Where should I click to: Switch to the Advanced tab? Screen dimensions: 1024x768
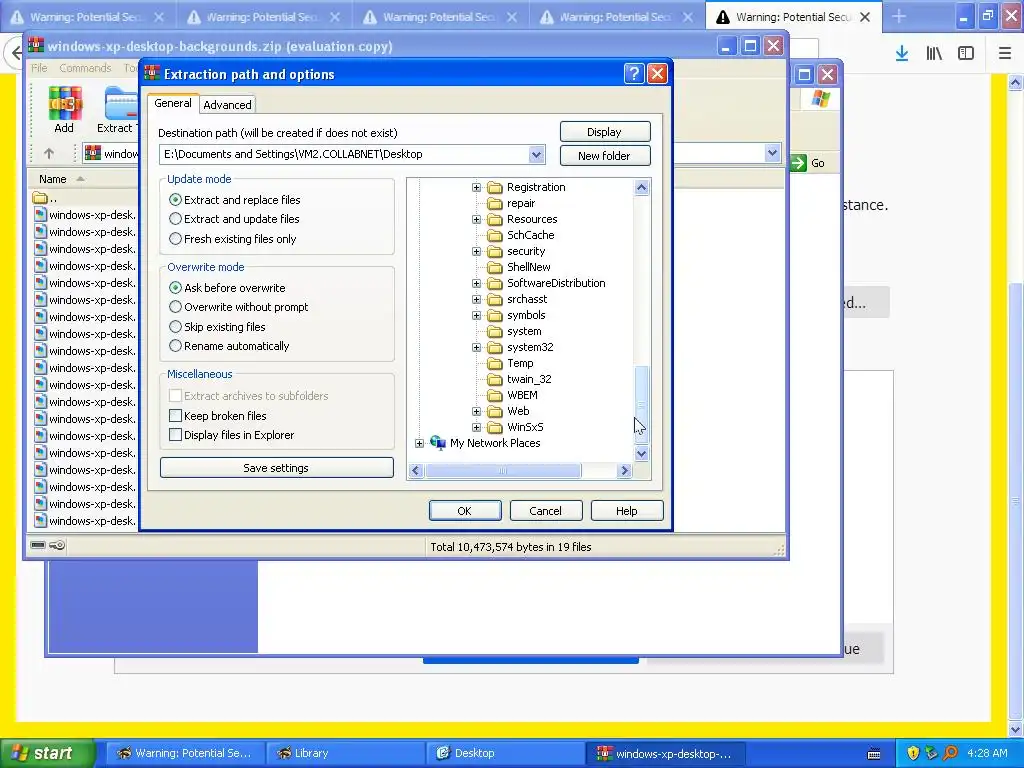(x=227, y=104)
